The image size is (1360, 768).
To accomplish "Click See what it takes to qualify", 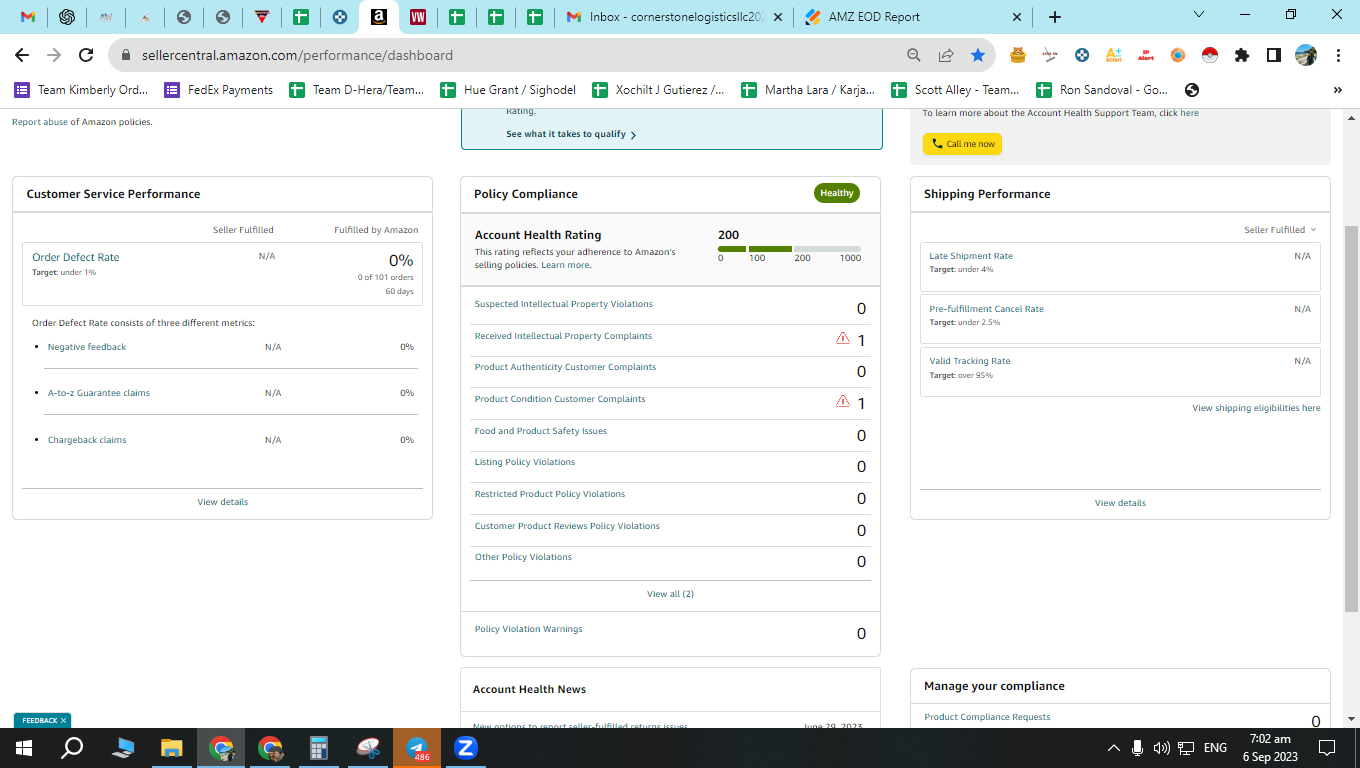I will (571, 134).
